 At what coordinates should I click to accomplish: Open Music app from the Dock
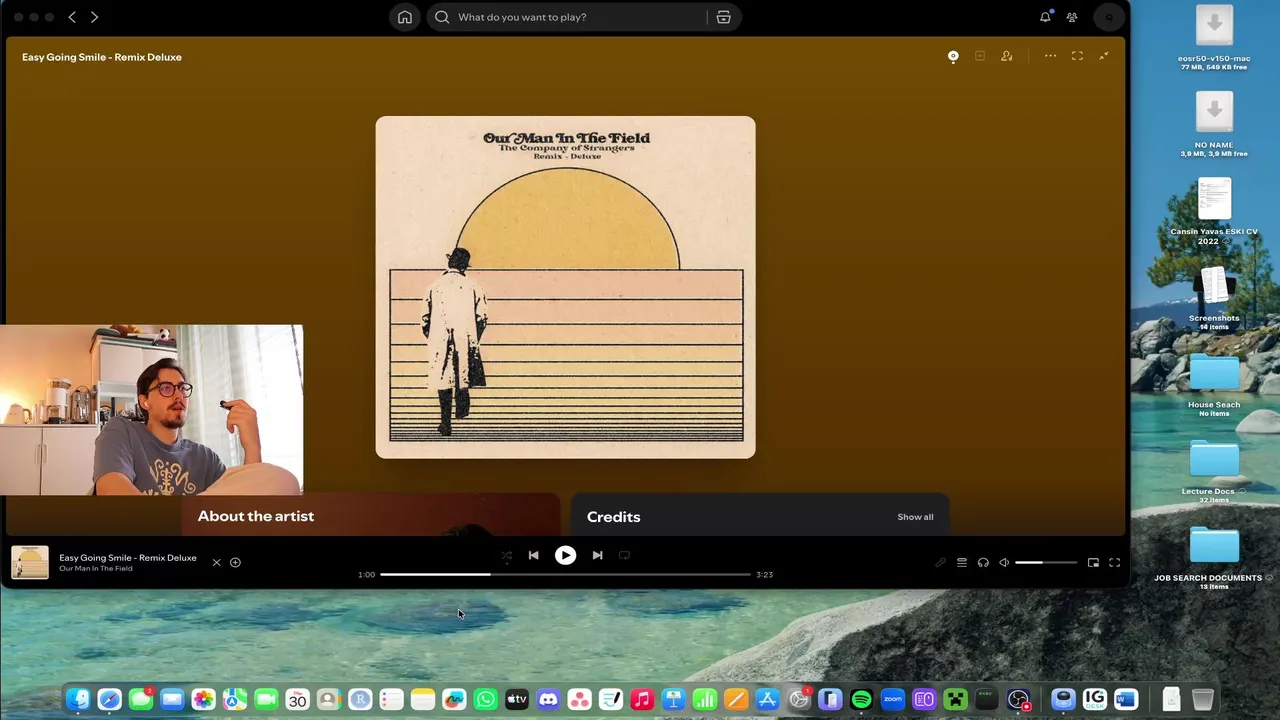[642, 700]
